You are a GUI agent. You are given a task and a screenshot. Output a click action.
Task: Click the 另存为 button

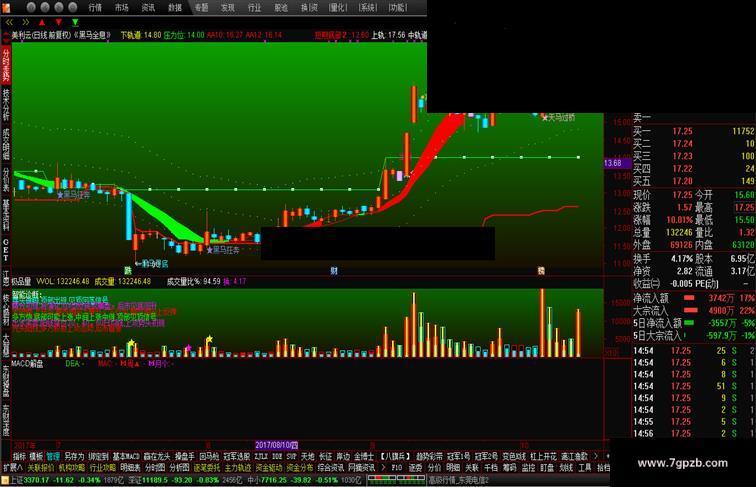(74, 456)
